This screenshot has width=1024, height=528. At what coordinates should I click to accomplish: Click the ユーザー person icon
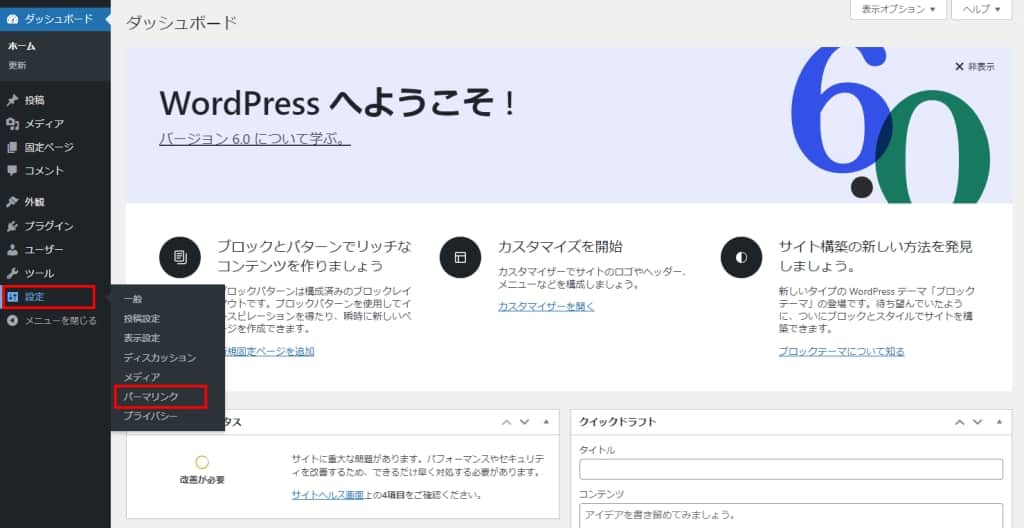click(x=12, y=249)
